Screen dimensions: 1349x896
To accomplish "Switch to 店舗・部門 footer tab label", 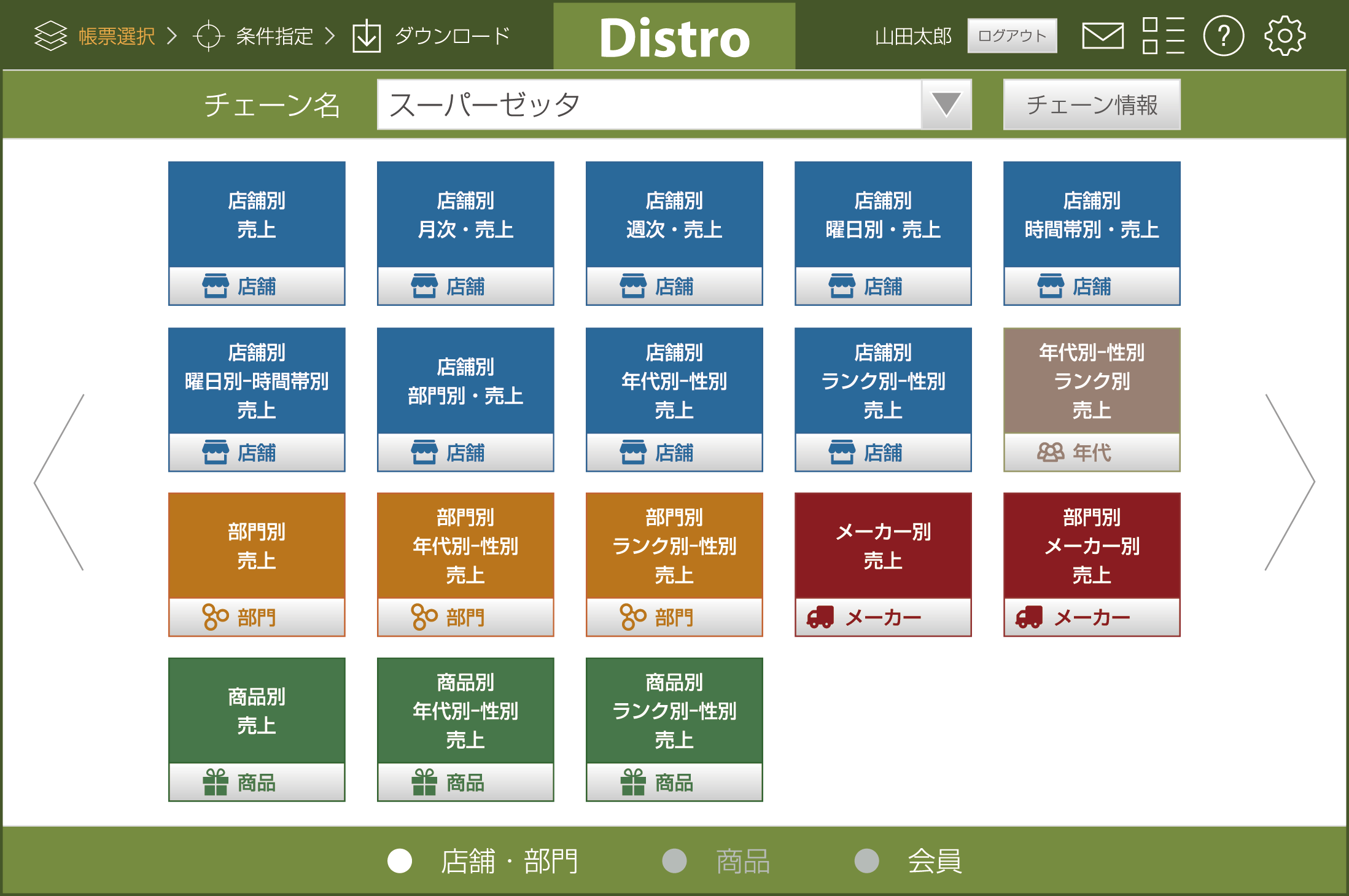I will (x=510, y=861).
